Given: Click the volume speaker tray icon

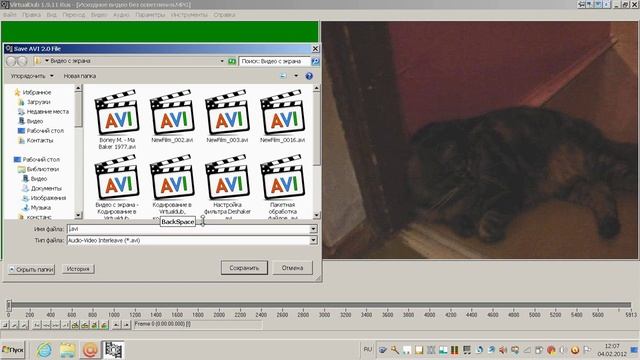Looking at the screenshot, I should [503, 350].
